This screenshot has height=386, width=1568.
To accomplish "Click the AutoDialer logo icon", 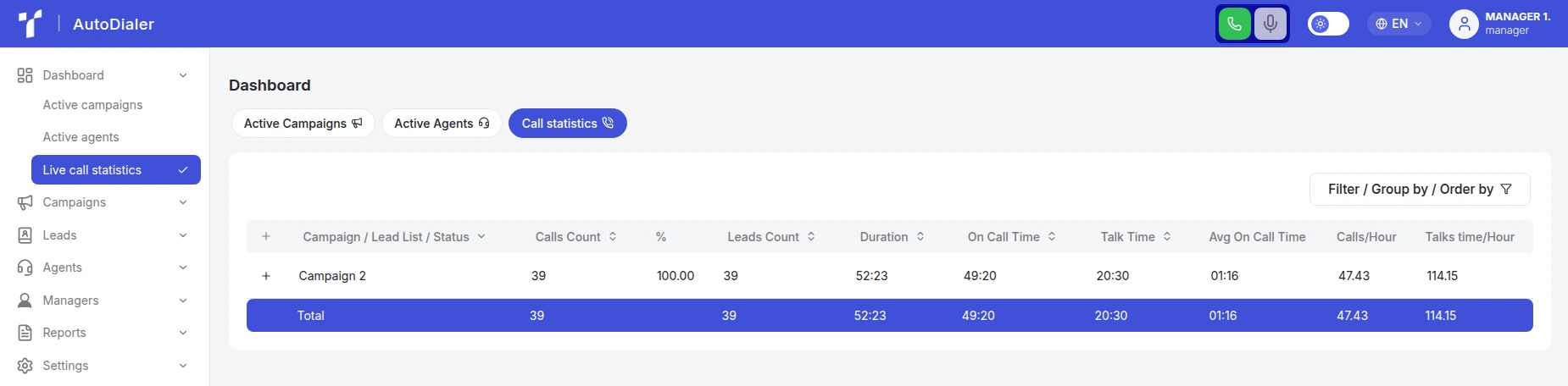I will click(x=31, y=24).
